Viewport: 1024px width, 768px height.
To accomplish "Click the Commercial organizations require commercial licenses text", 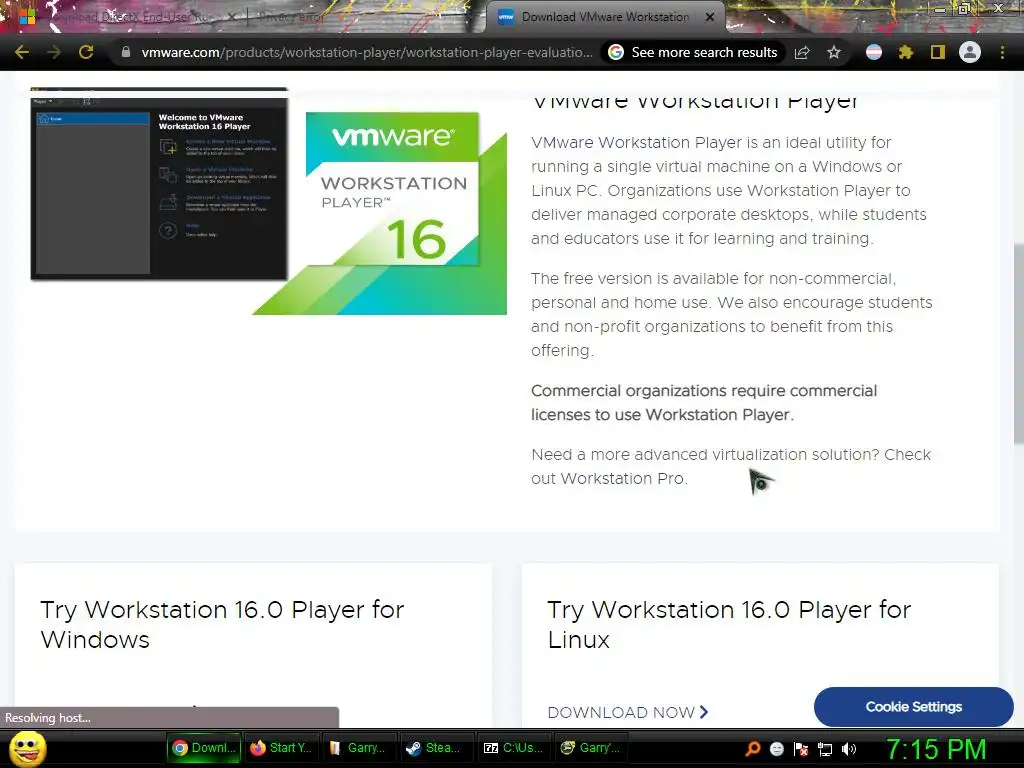I will tap(703, 402).
